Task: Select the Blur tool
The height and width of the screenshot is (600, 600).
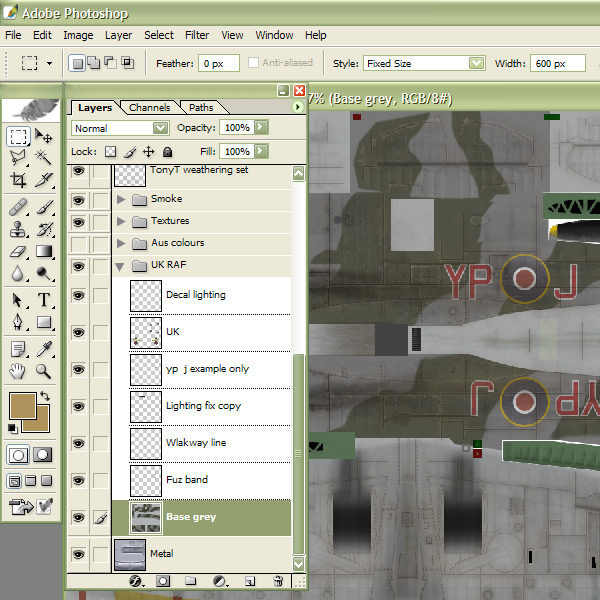Action: tap(18, 273)
